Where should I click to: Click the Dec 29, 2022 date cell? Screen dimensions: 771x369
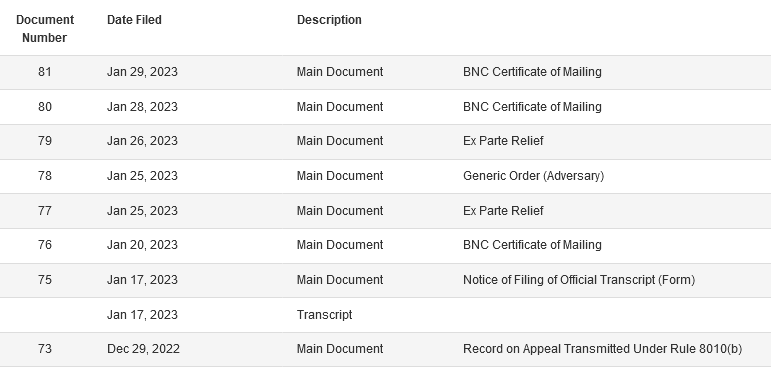143,349
